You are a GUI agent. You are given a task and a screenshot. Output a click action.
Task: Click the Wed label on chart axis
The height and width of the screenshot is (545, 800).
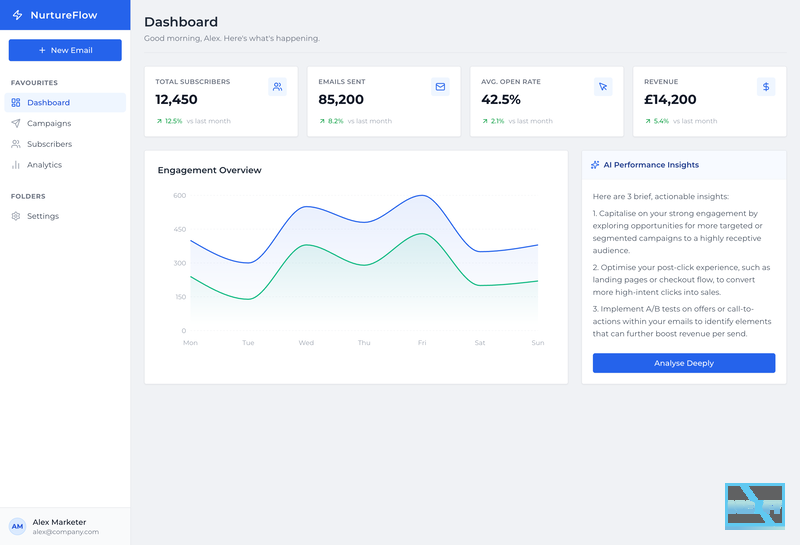(x=306, y=343)
